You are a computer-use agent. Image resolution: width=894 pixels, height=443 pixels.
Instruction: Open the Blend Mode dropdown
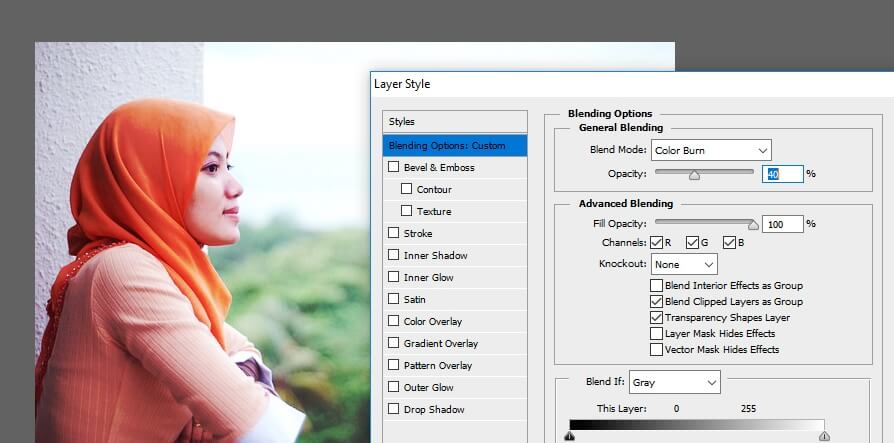tap(710, 151)
